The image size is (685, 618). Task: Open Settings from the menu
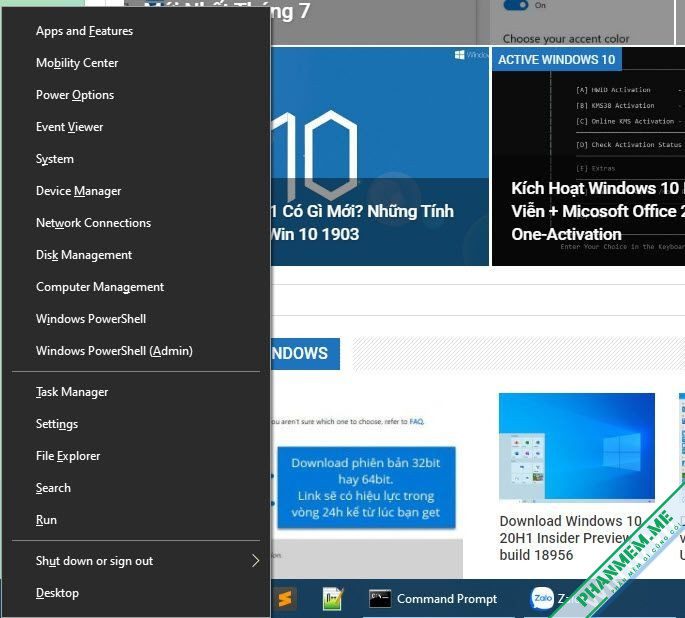[57, 424]
